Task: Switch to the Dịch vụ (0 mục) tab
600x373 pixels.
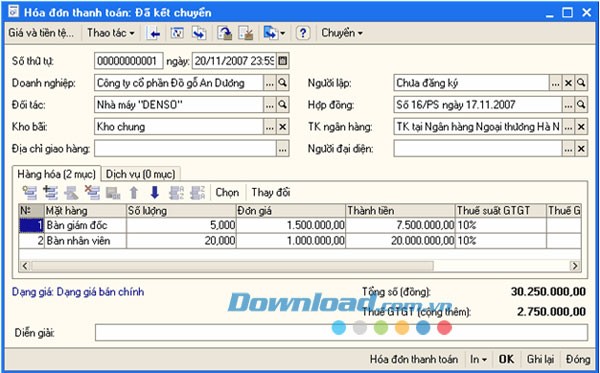Action: (140, 174)
